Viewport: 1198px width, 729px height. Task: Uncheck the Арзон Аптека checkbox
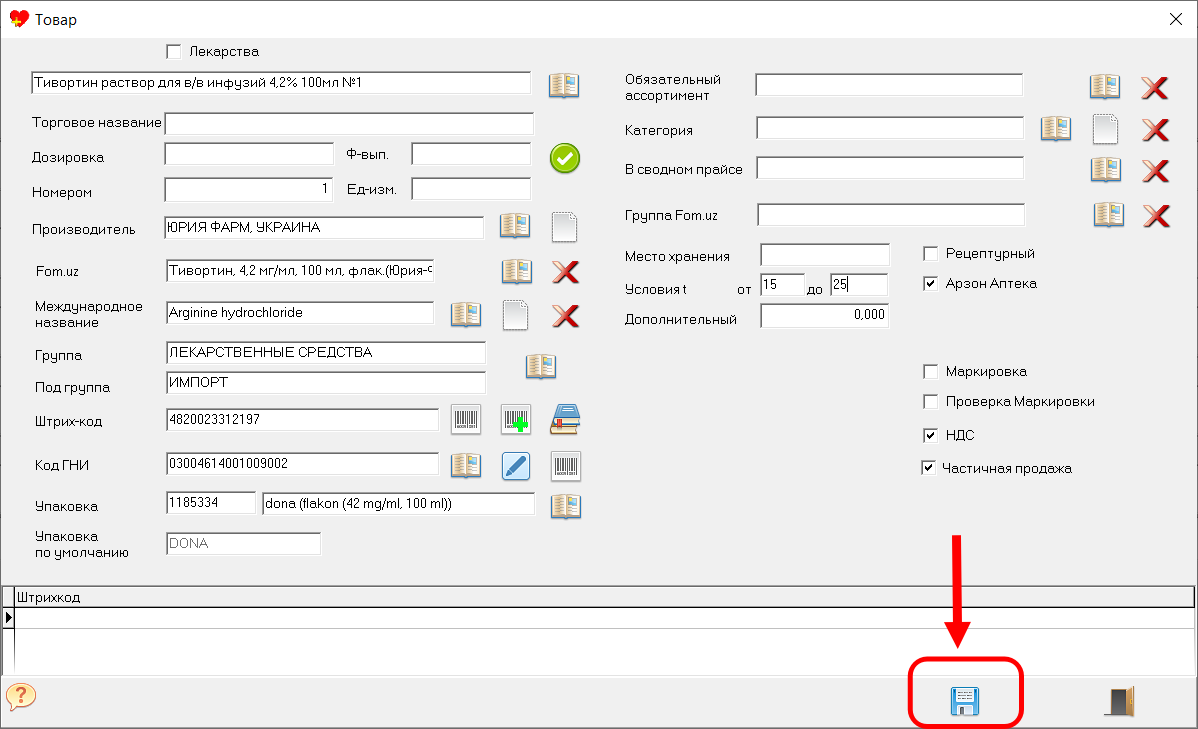931,284
